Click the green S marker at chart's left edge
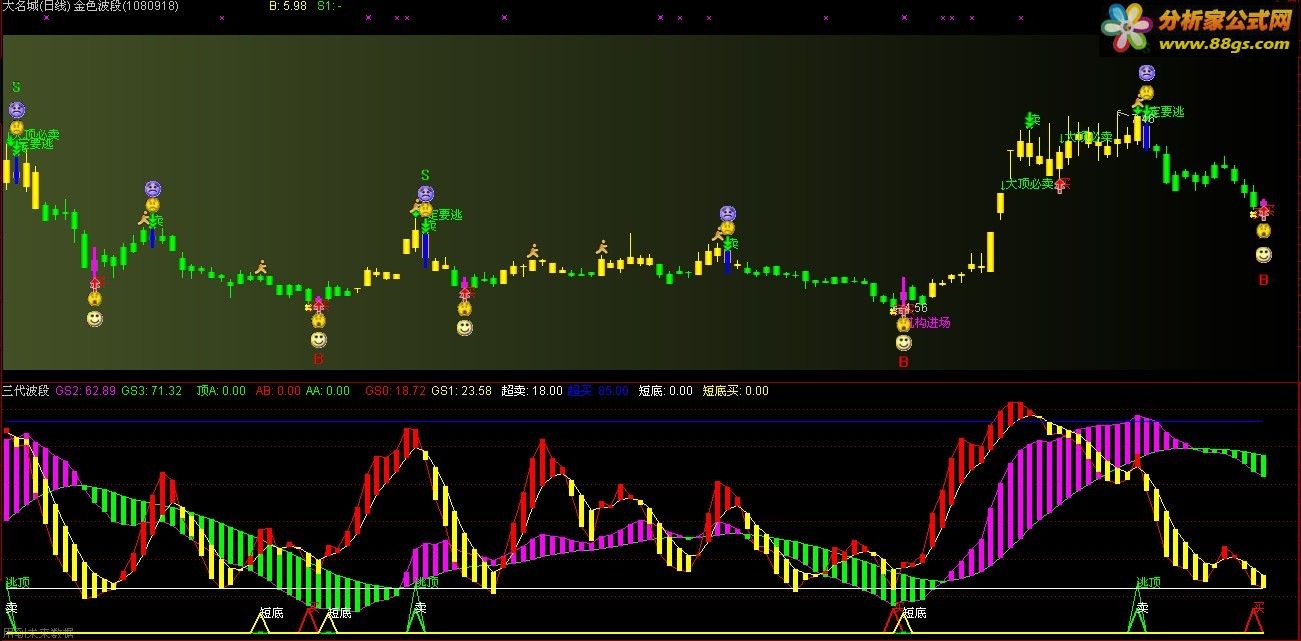 16,88
